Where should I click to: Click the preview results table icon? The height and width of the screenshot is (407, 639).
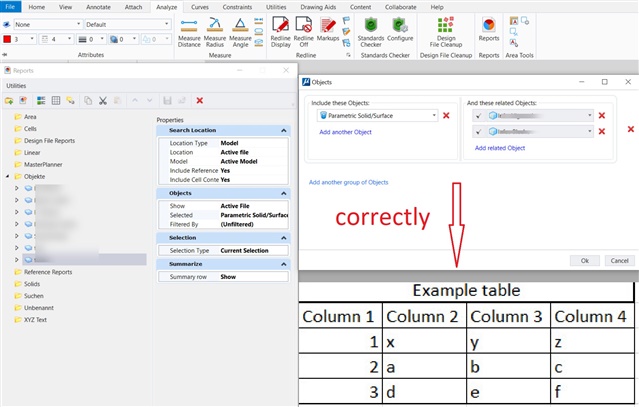[x=56, y=101]
